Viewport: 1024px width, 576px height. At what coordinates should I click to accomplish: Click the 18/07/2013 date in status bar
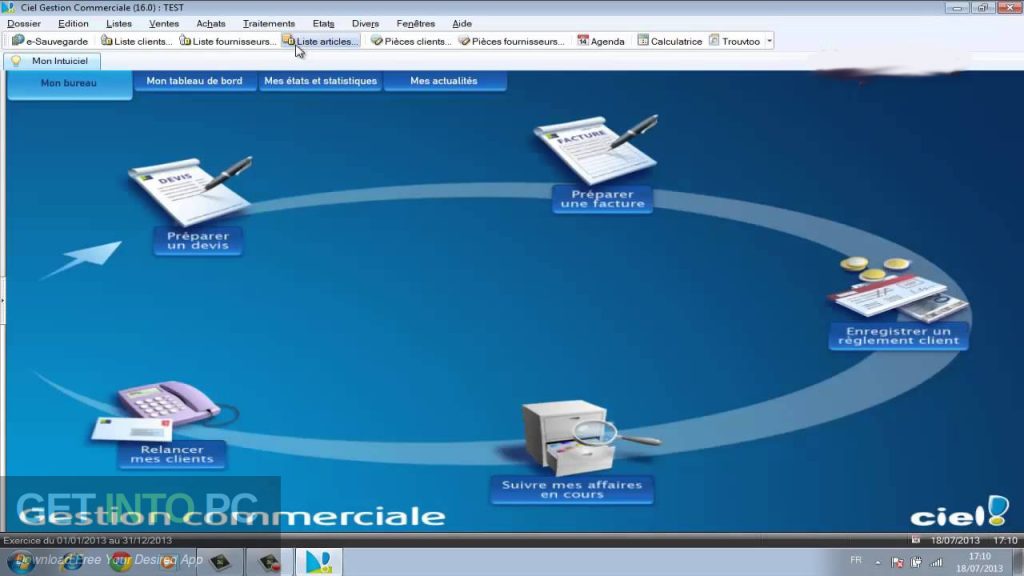point(955,541)
